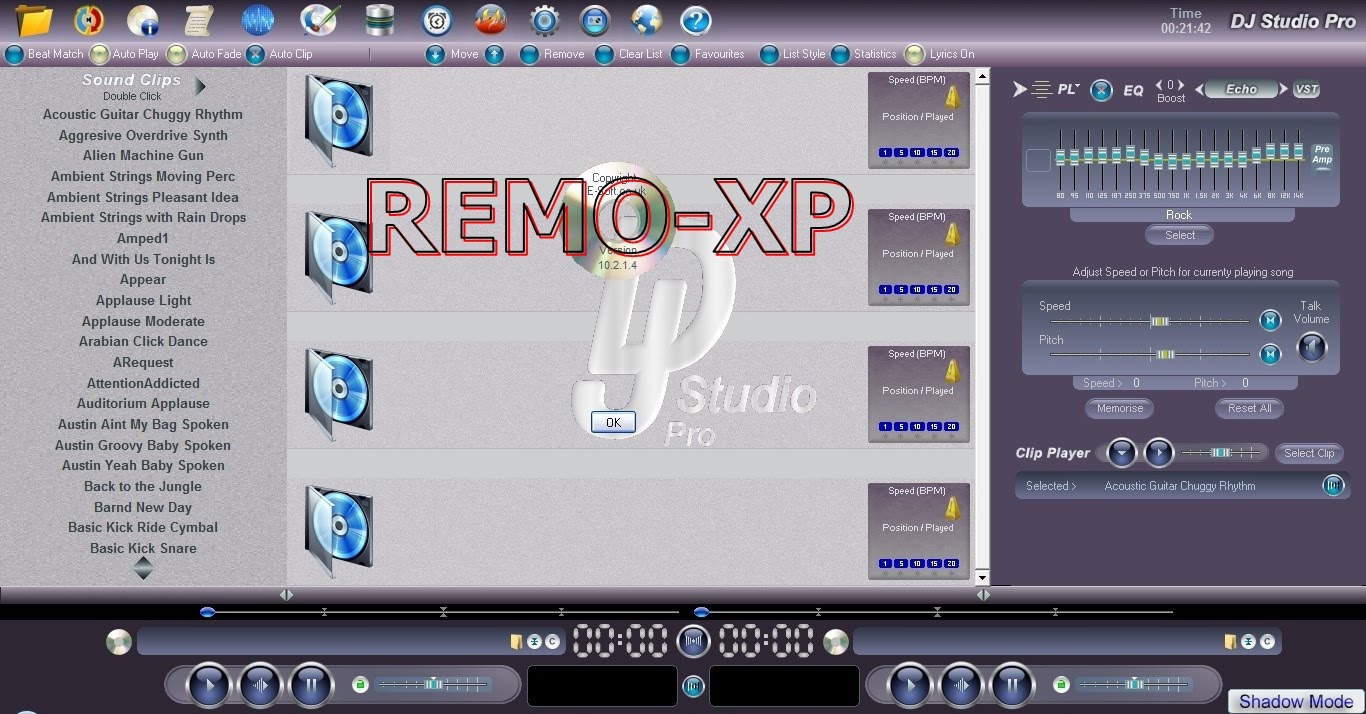Open the blue waveform icon in toolbar

[258, 19]
